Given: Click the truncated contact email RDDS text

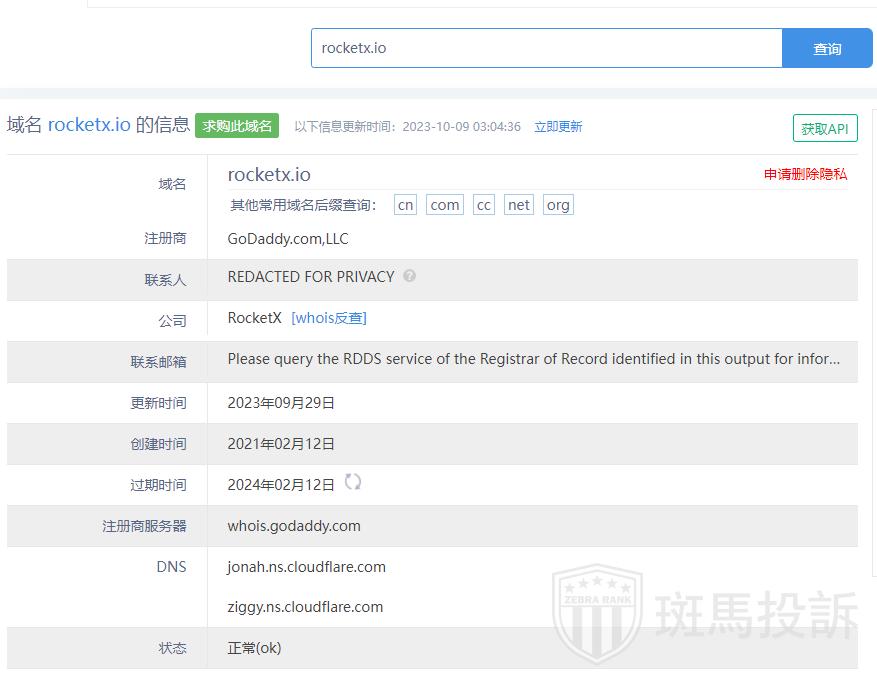Looking at the screenshot, I should click(533, 359).
